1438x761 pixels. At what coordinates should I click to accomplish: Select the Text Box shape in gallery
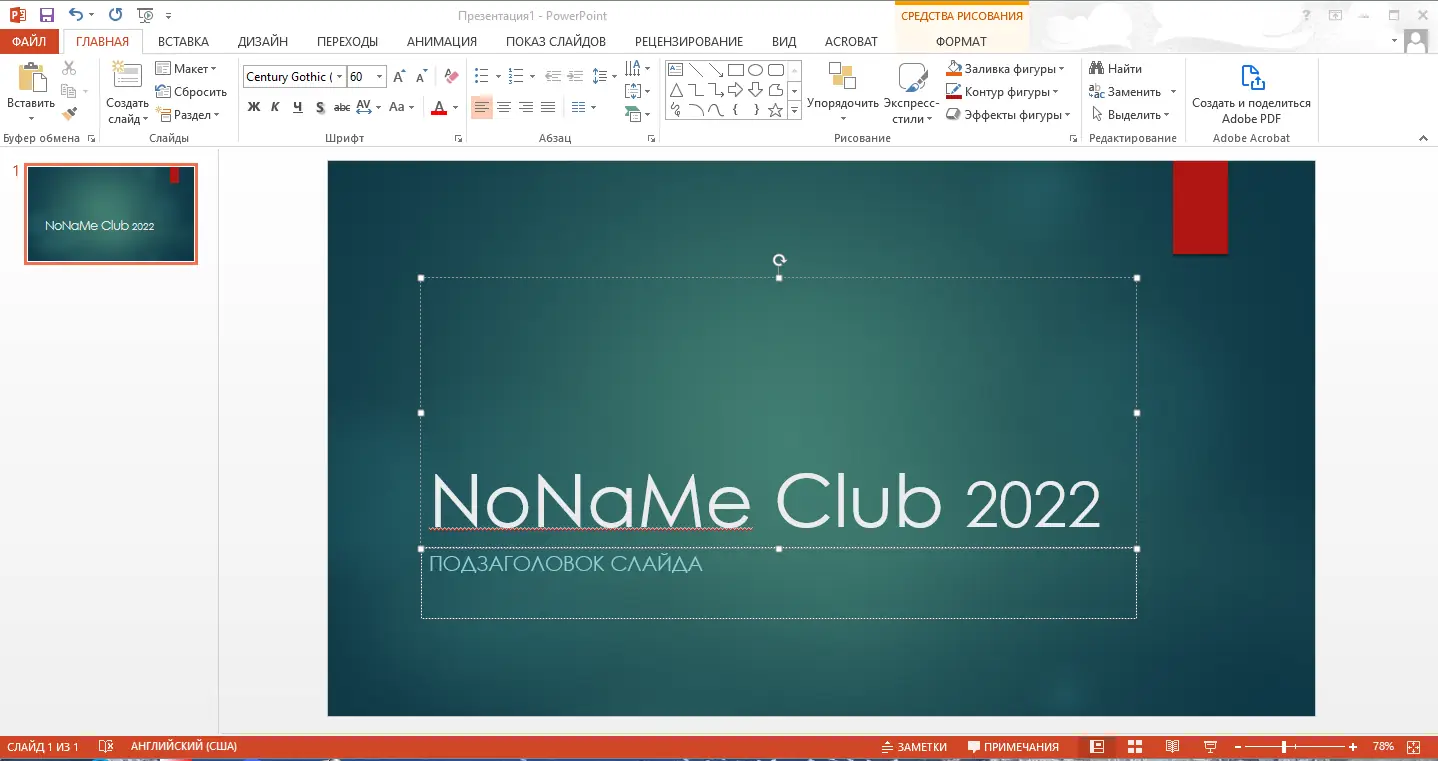675,70
